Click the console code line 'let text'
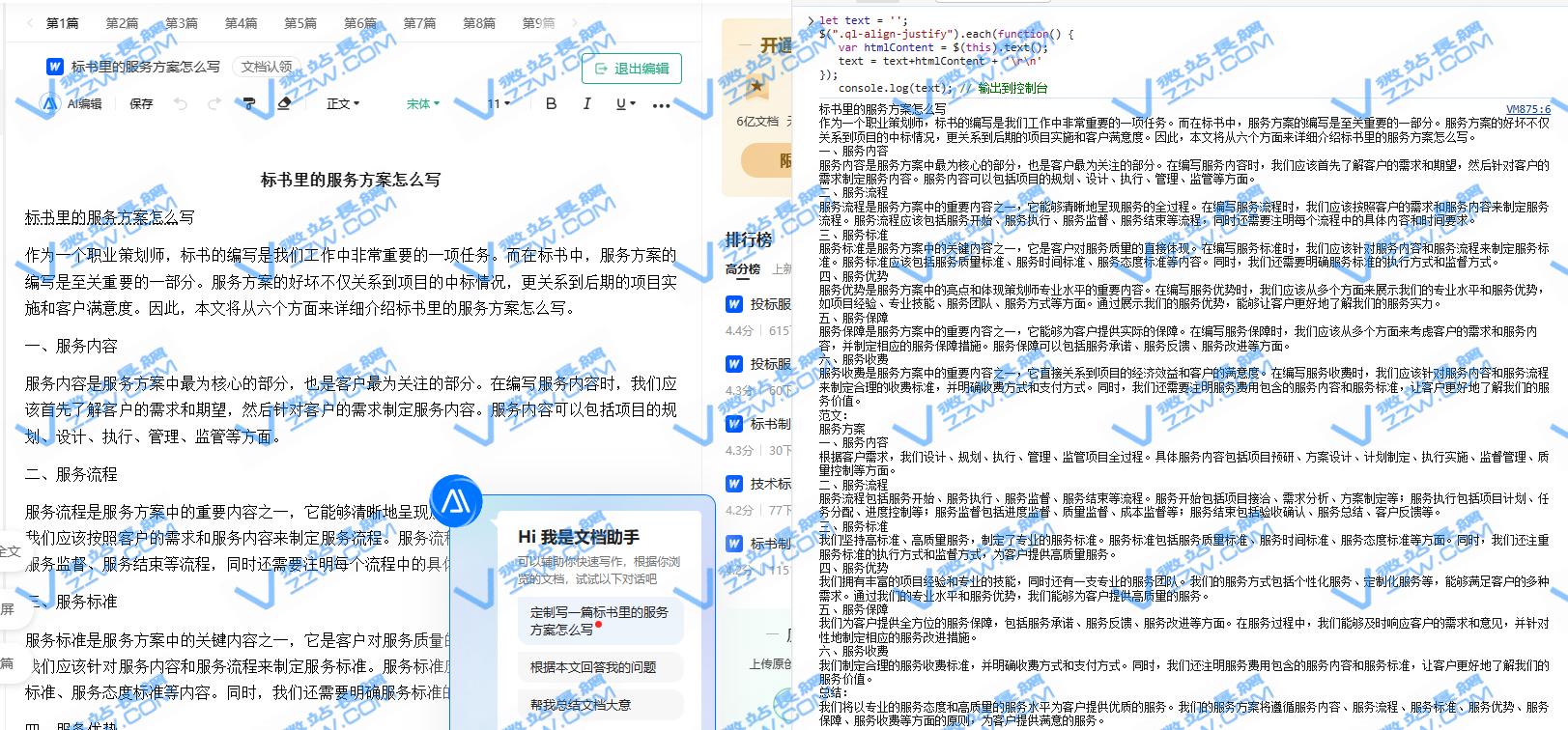Image resolution: width=1568 pixels, height=730 pixels. (x=864, y=20)
